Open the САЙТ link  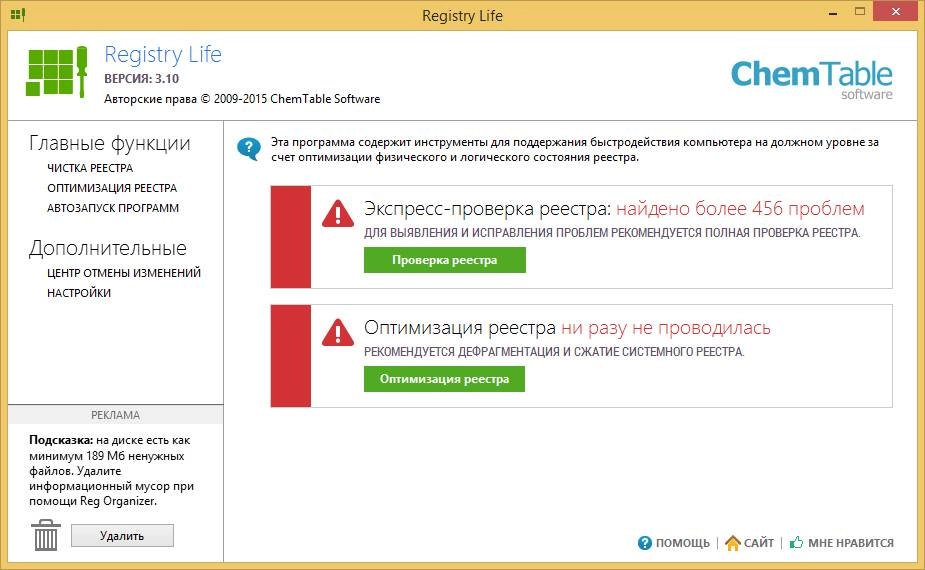(759, 543)
